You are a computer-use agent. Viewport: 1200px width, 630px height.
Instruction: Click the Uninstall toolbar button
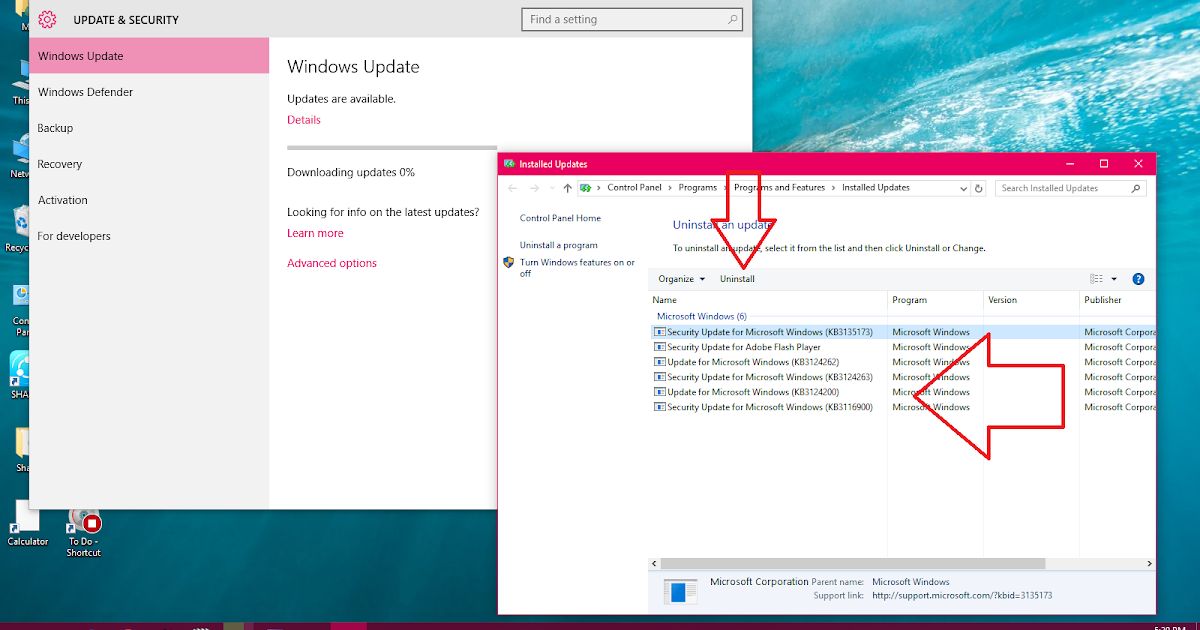click(x=737, y=279)
